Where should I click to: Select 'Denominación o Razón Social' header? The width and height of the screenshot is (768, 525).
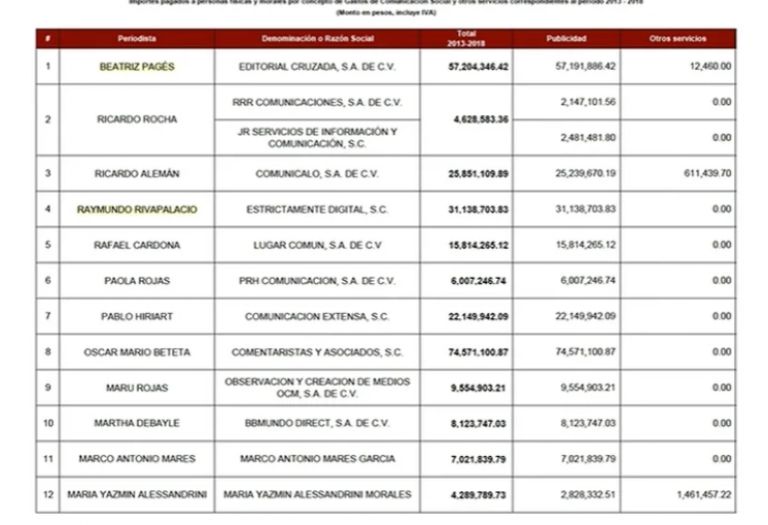(x=317, y=39)
